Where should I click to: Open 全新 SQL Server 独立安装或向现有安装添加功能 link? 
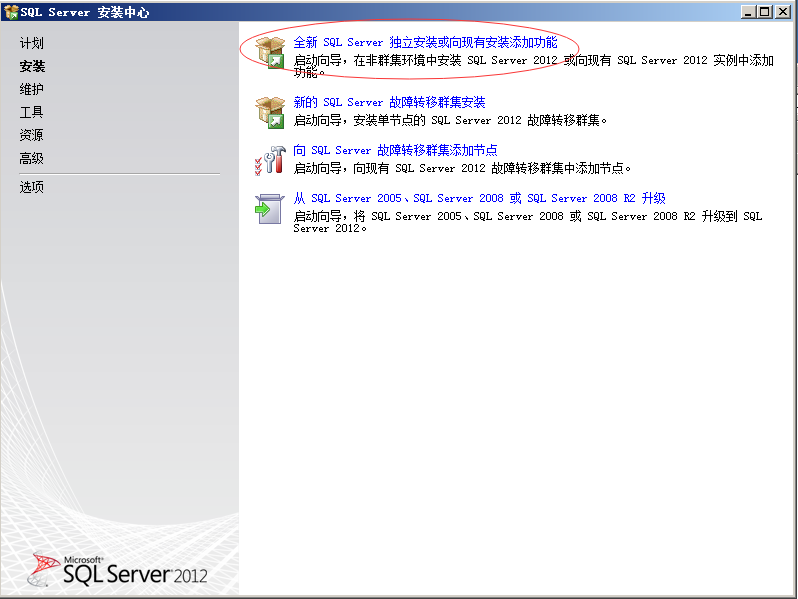pos(425,43)
